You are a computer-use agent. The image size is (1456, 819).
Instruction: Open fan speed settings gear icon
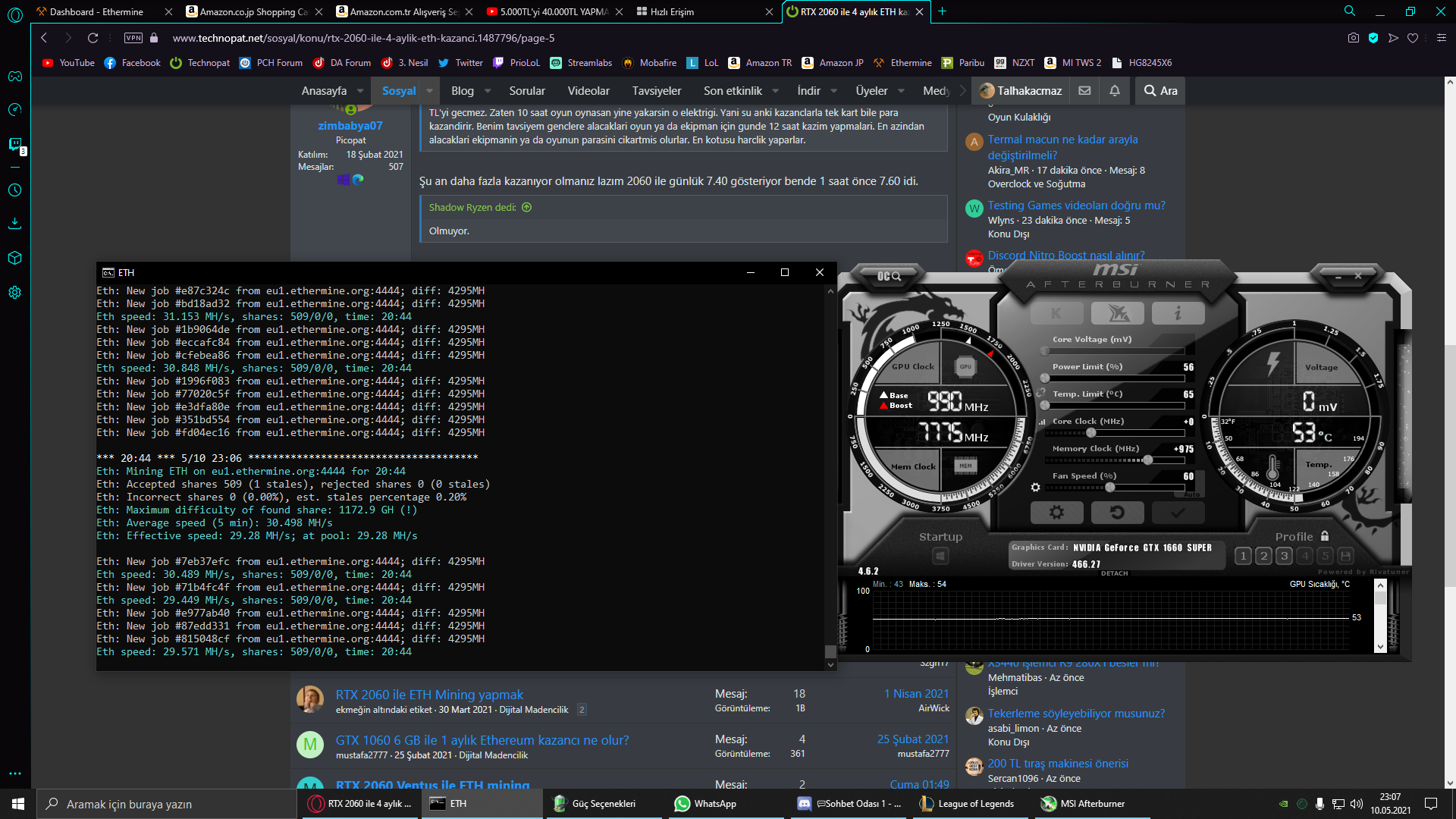pos(1035,488)
